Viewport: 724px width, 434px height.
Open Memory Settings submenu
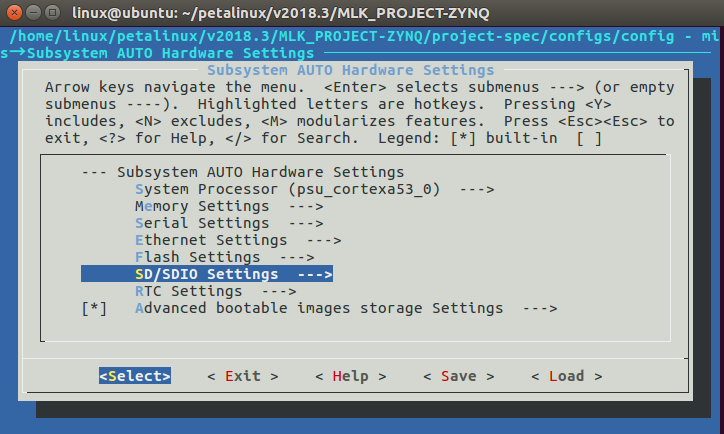(x=229, y=206)
